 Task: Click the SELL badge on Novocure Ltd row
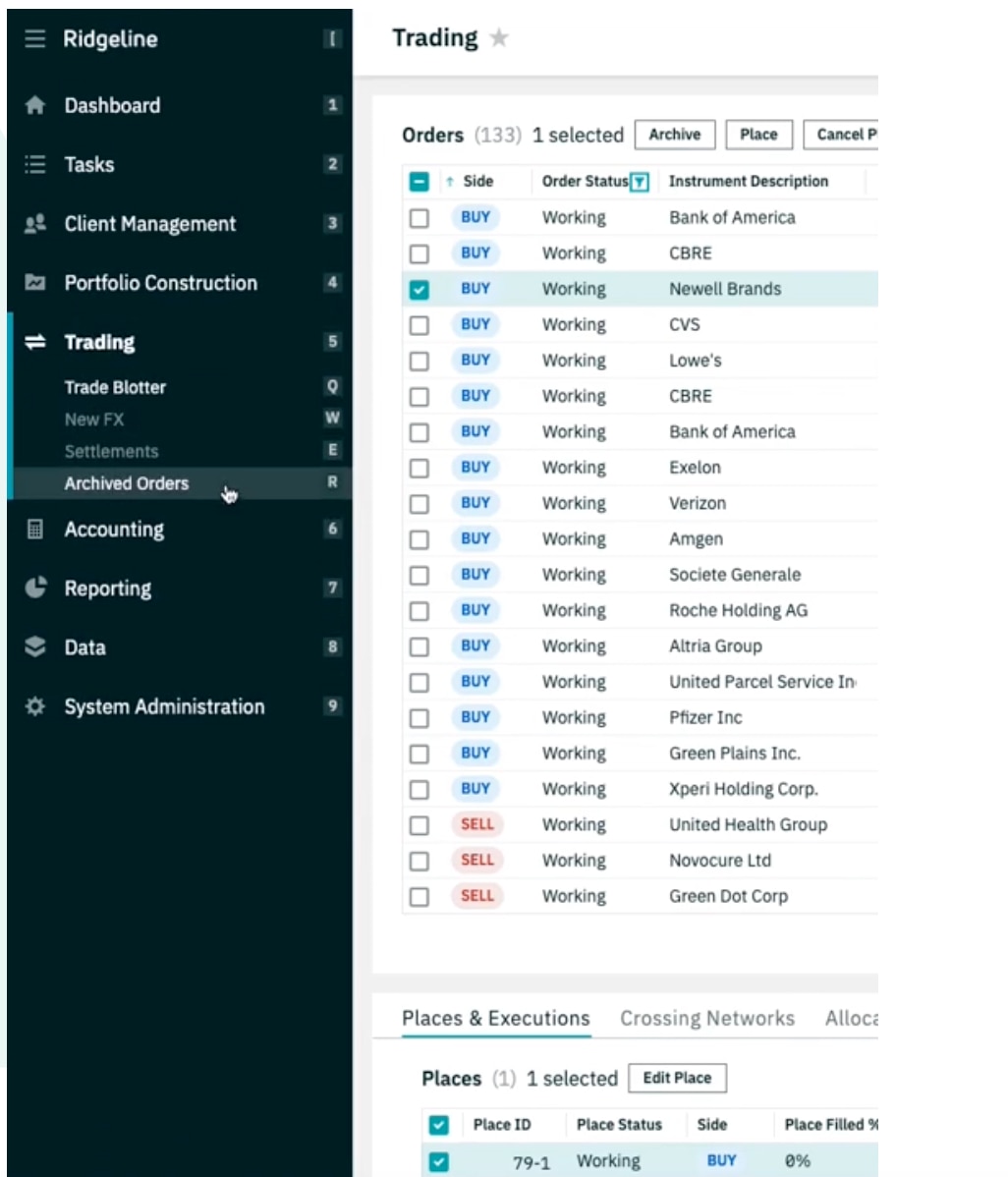coord(477,861)
